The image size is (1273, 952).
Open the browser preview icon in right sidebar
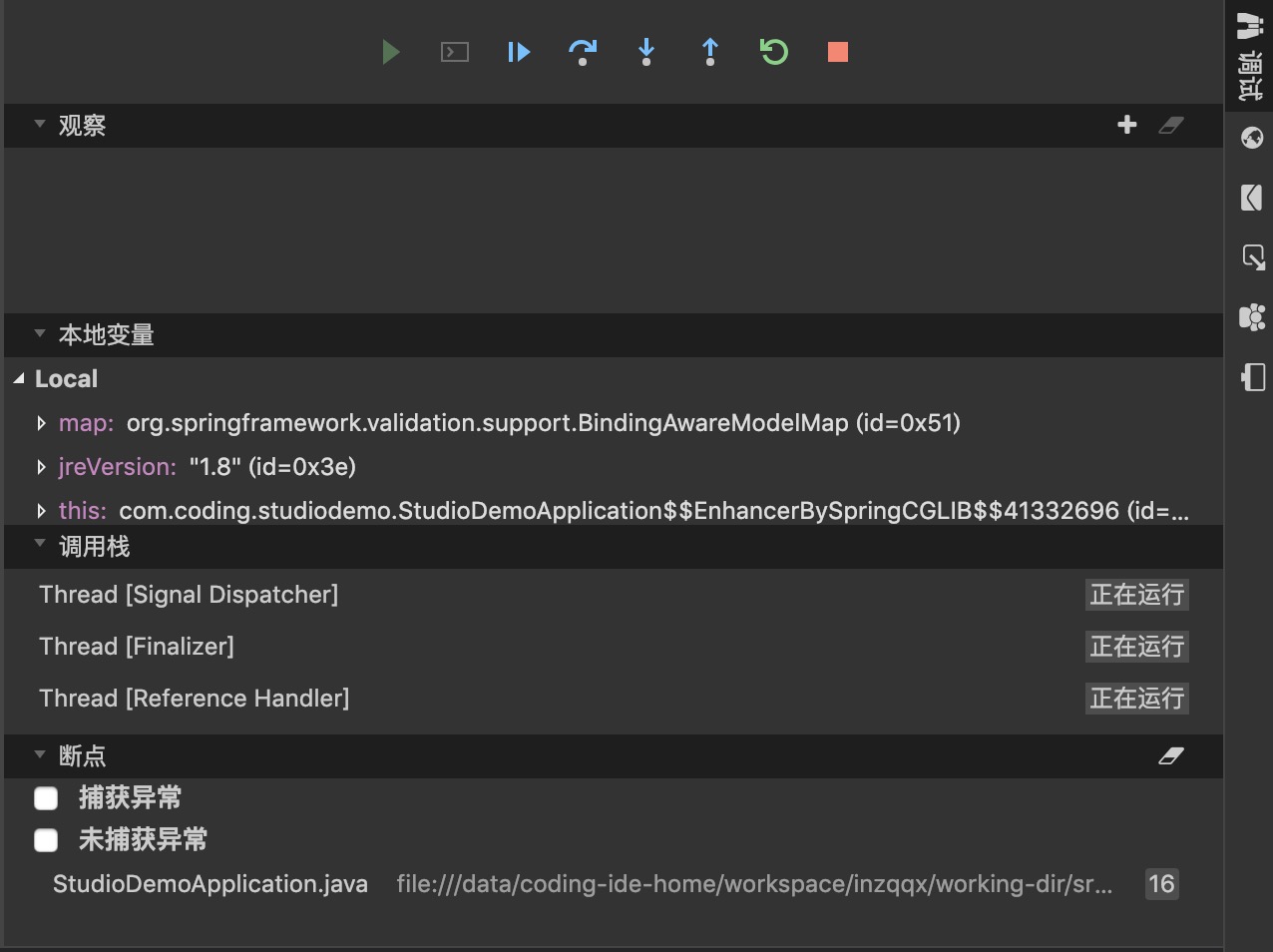tap(1251, 138)
